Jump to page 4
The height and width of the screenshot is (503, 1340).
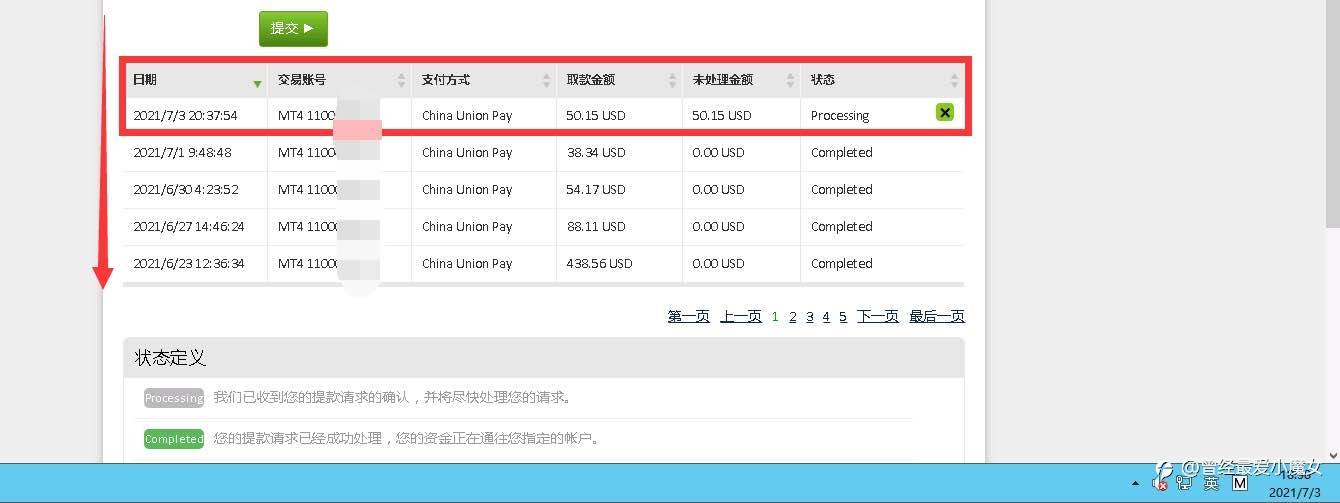coord(826,316)
